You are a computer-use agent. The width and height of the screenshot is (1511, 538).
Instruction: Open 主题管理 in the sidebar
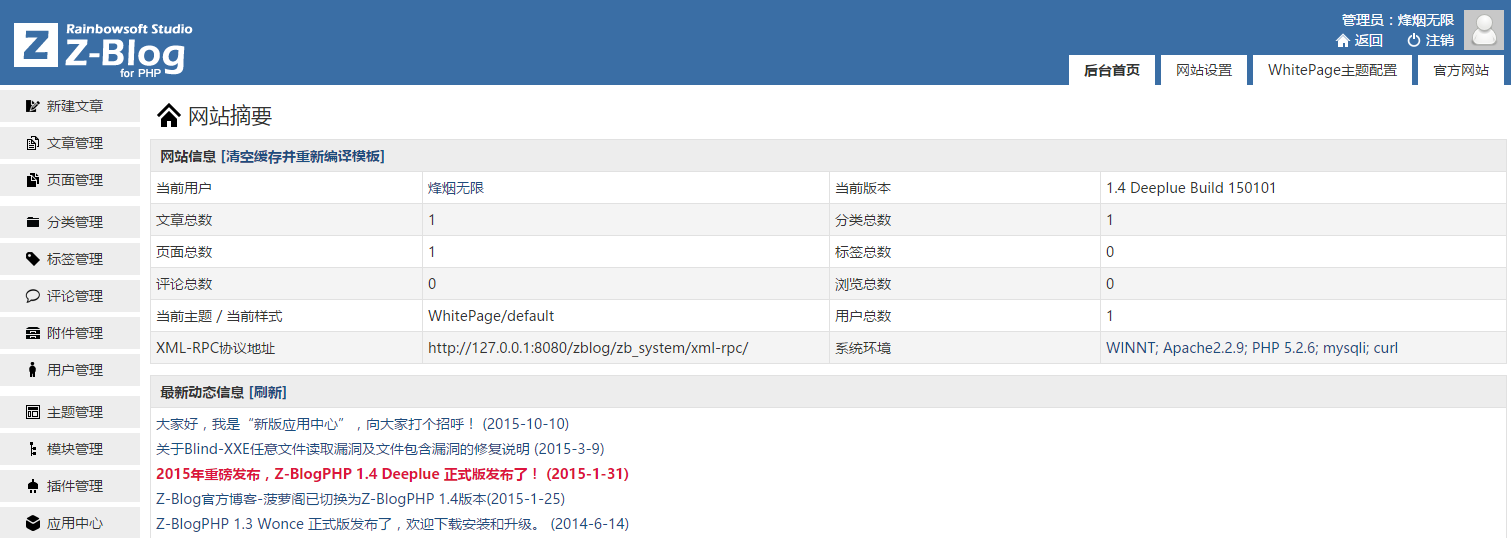tap(70, 412)
